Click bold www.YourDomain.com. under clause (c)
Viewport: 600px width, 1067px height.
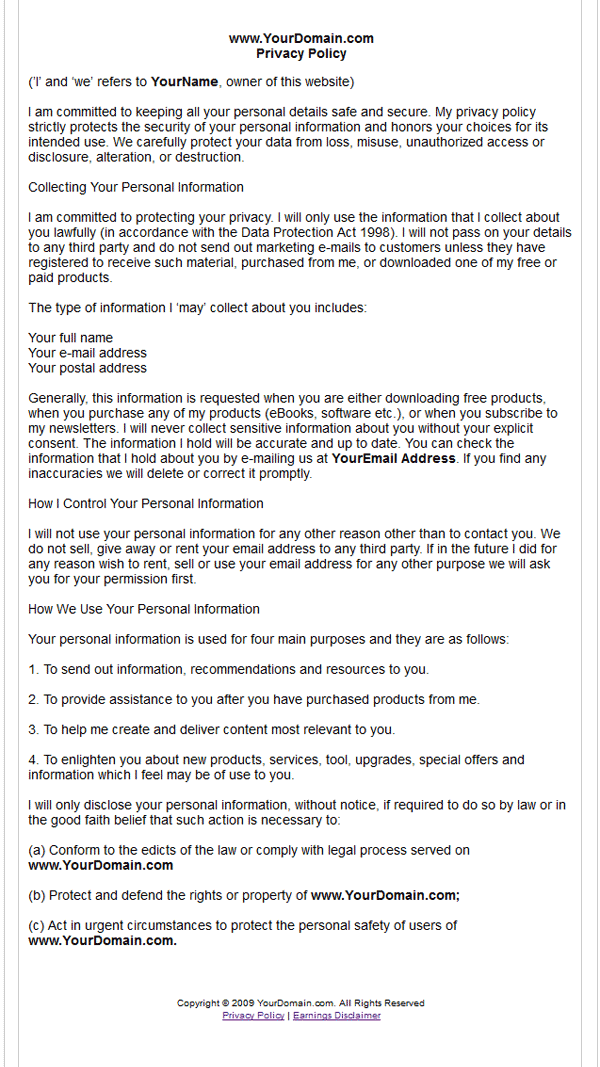[102, 941]
